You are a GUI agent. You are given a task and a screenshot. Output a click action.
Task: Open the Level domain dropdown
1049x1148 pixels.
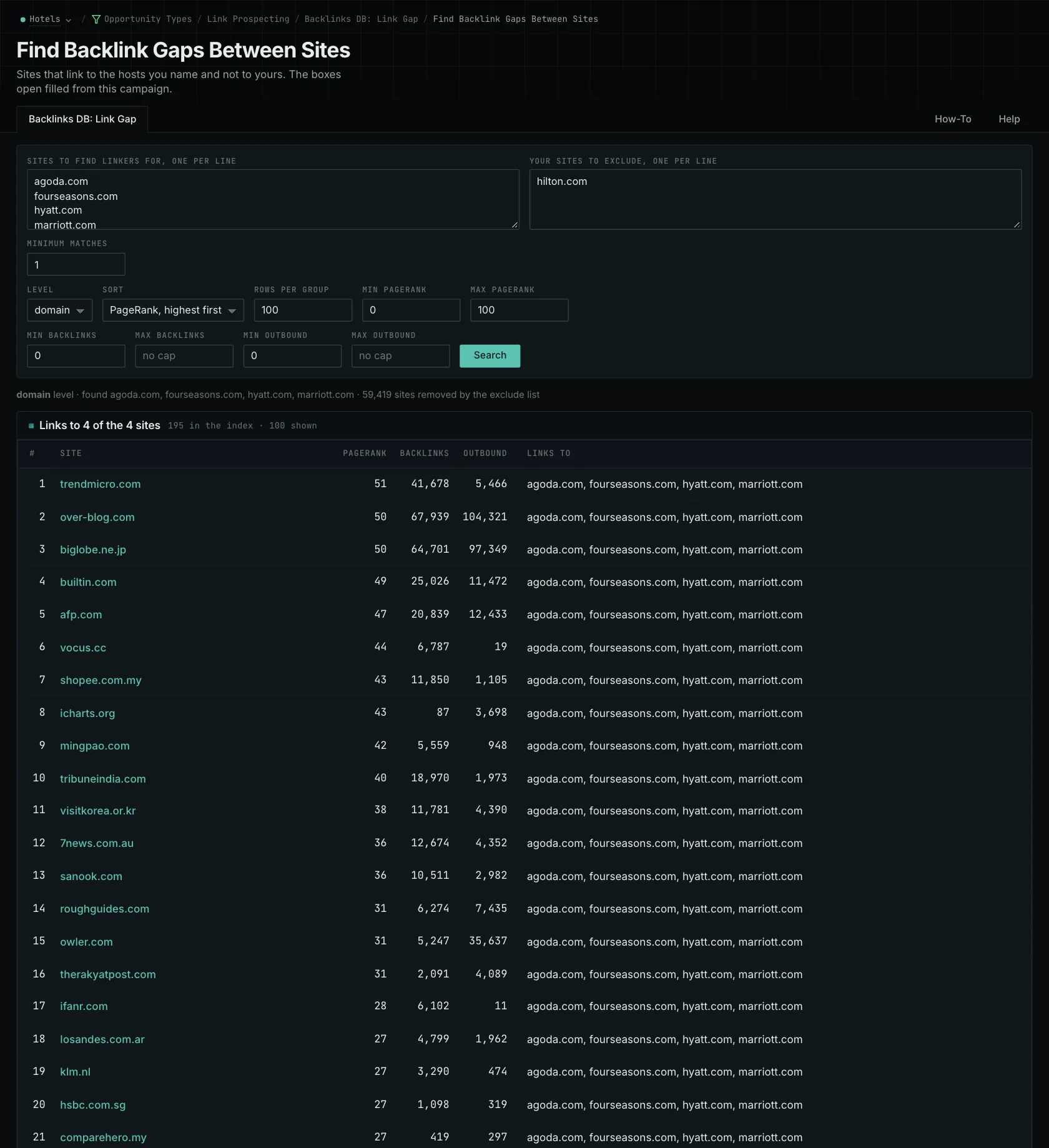point(59,310)
